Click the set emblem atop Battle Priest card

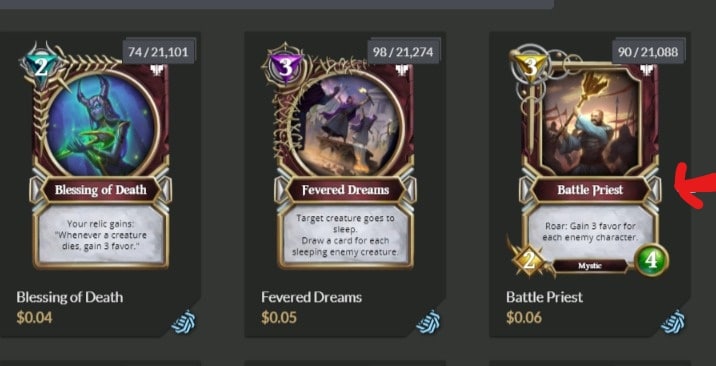pos(646,70)
